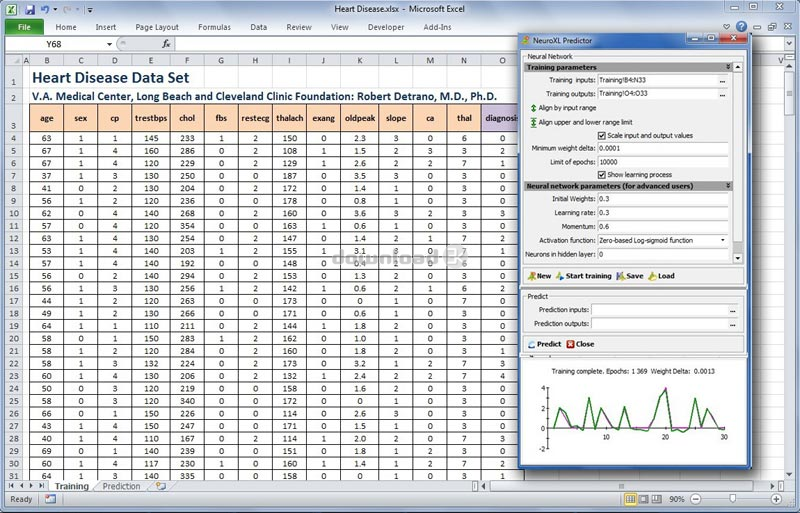Browse range for Prediction inputs using ellipsis

click(733, 310)
